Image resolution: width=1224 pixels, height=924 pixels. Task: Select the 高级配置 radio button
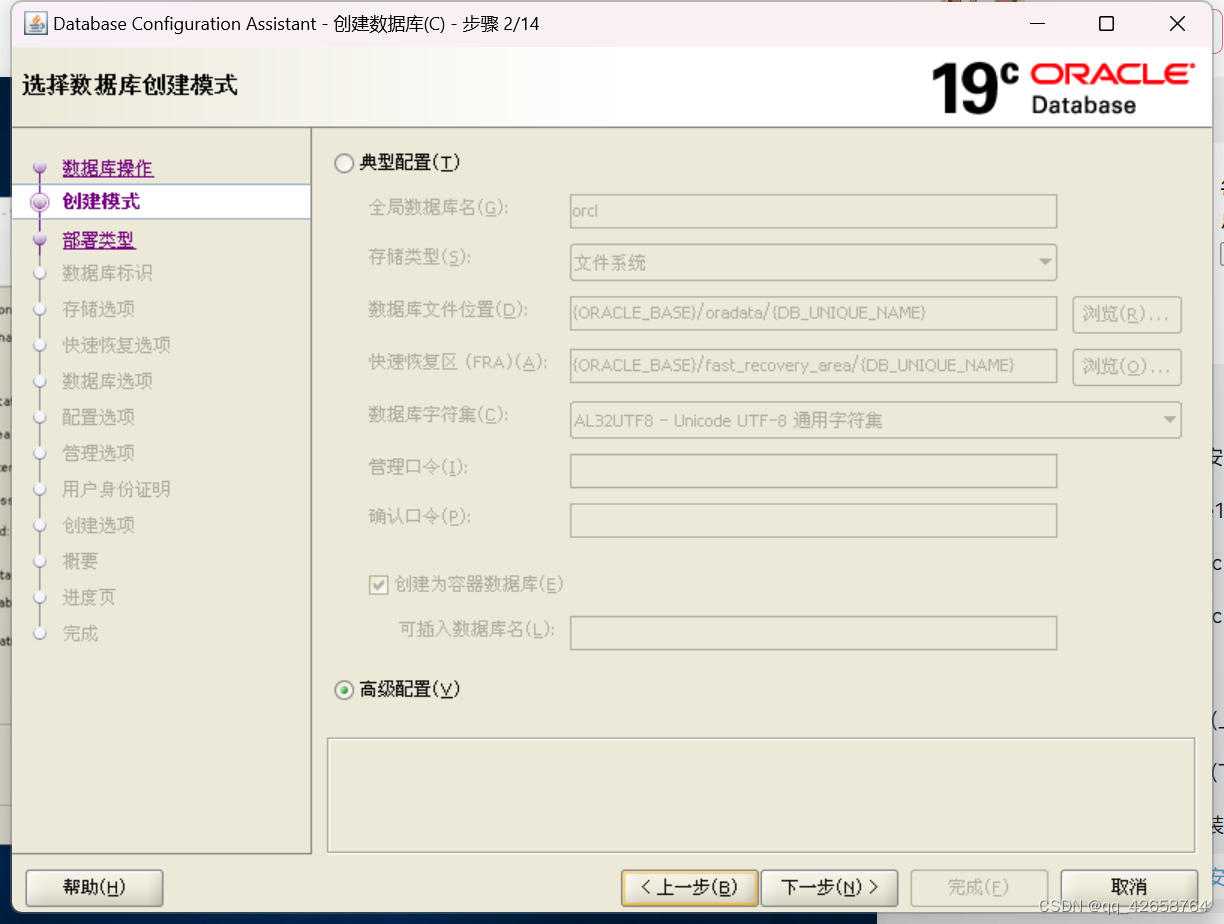coord(344,689)
